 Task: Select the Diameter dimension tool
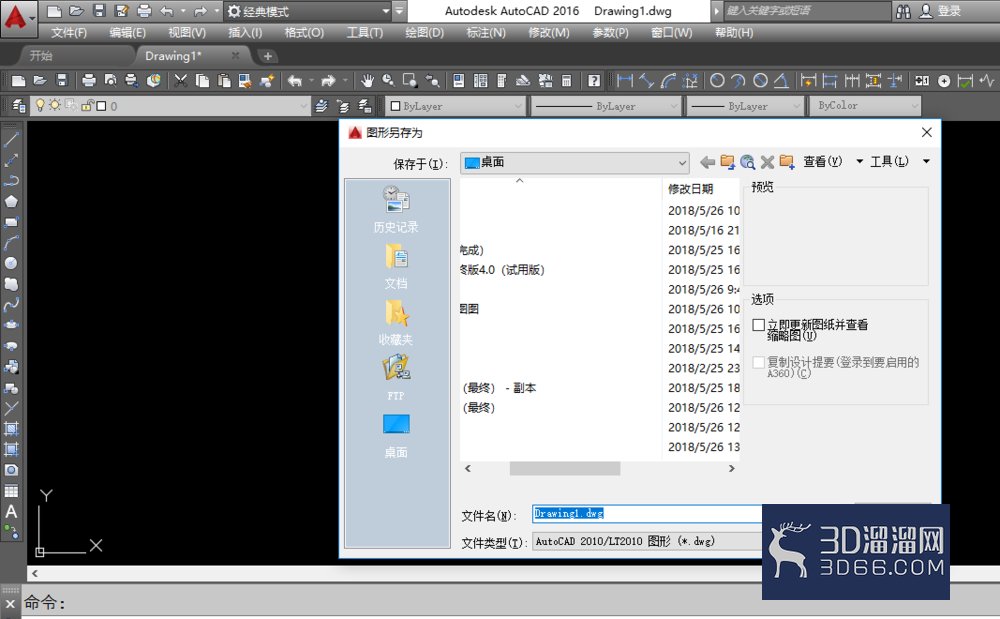point(760,81)
